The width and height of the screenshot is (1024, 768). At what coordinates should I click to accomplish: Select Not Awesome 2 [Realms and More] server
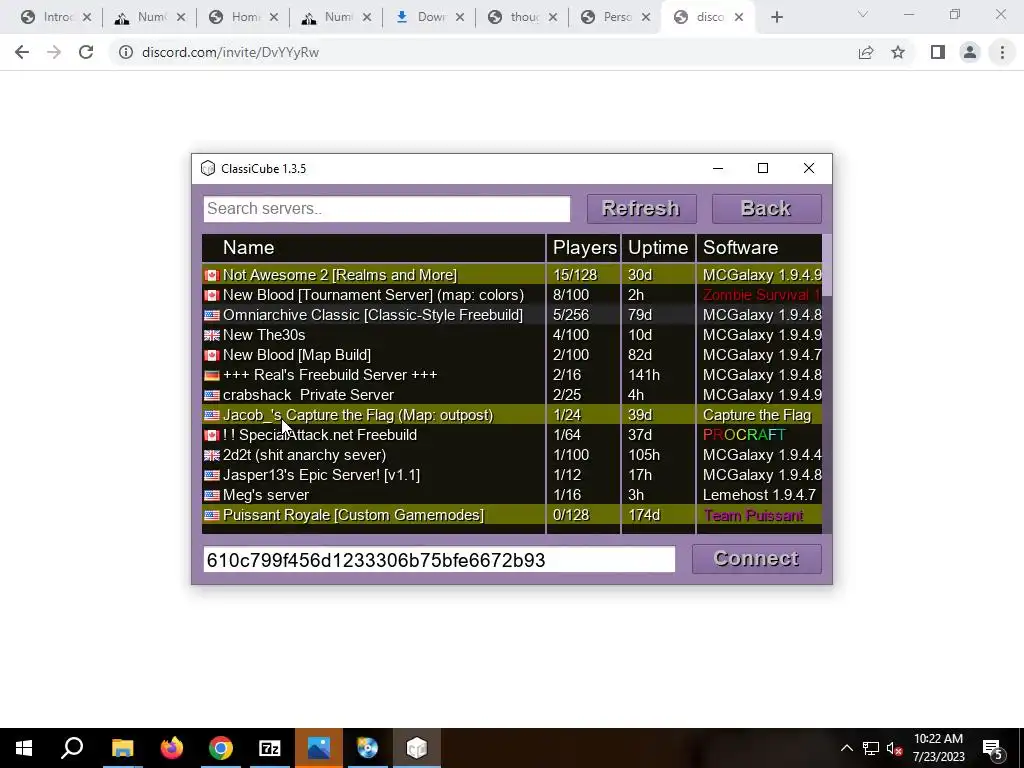[x=512, y=275]
